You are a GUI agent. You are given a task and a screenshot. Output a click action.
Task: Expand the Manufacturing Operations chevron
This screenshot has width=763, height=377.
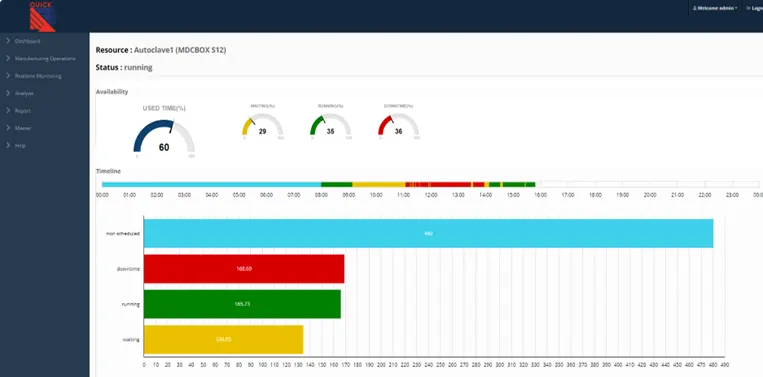point(8,58)
